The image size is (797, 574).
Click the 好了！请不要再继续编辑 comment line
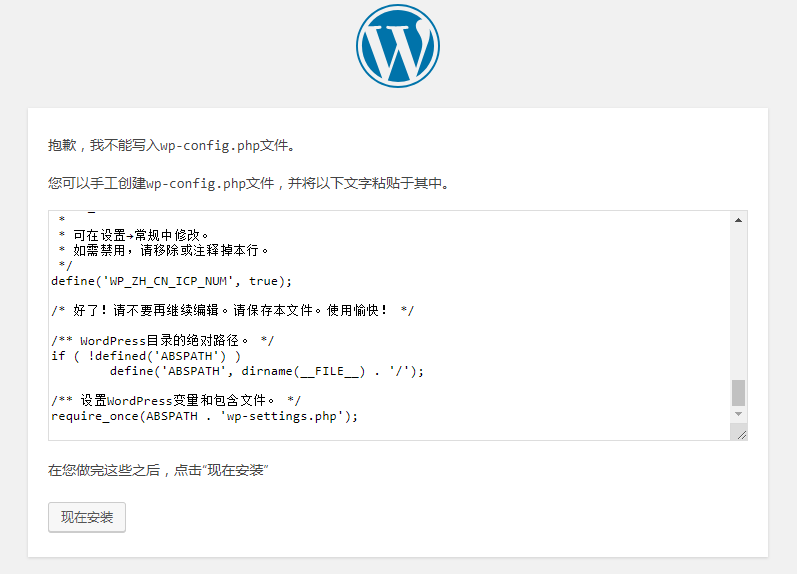pos(232,311)
